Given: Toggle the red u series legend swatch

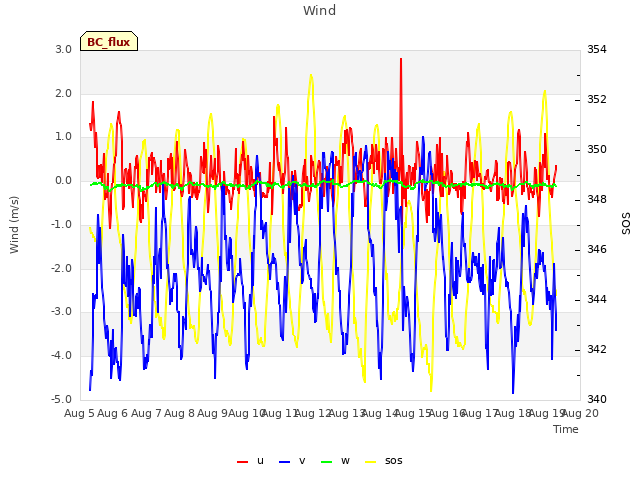Looking at the screenshot, I should [x=242, y=462].
